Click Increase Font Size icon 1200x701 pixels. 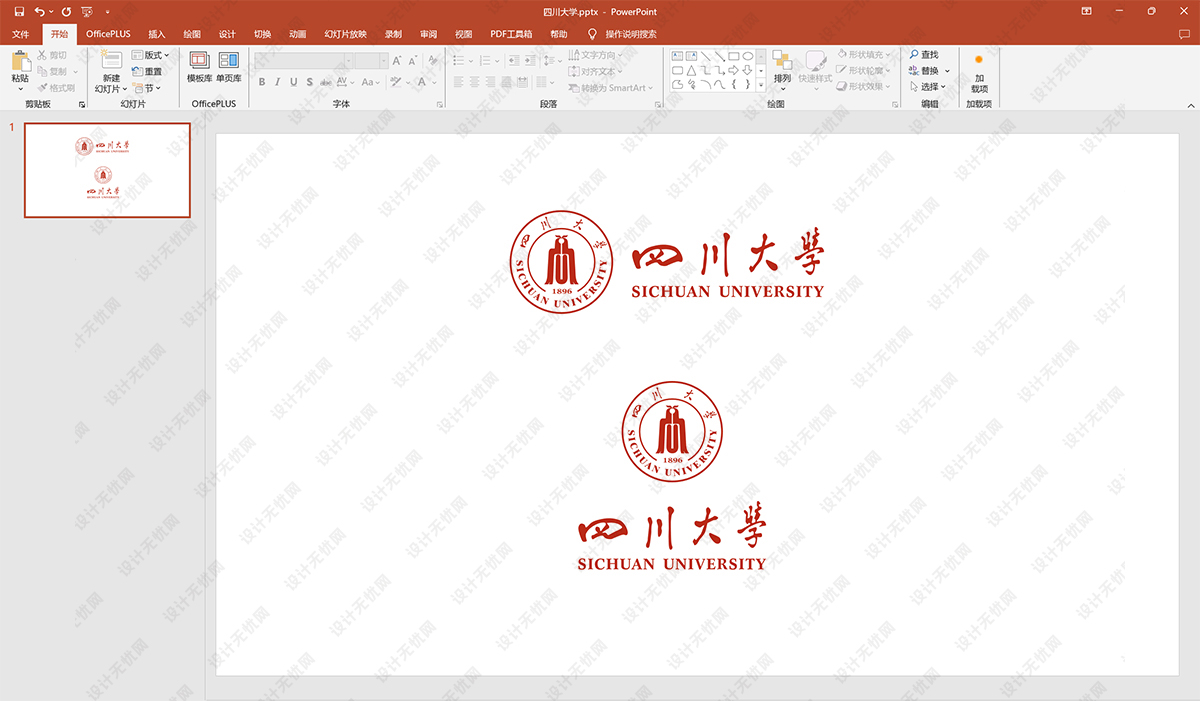point(397,61)
